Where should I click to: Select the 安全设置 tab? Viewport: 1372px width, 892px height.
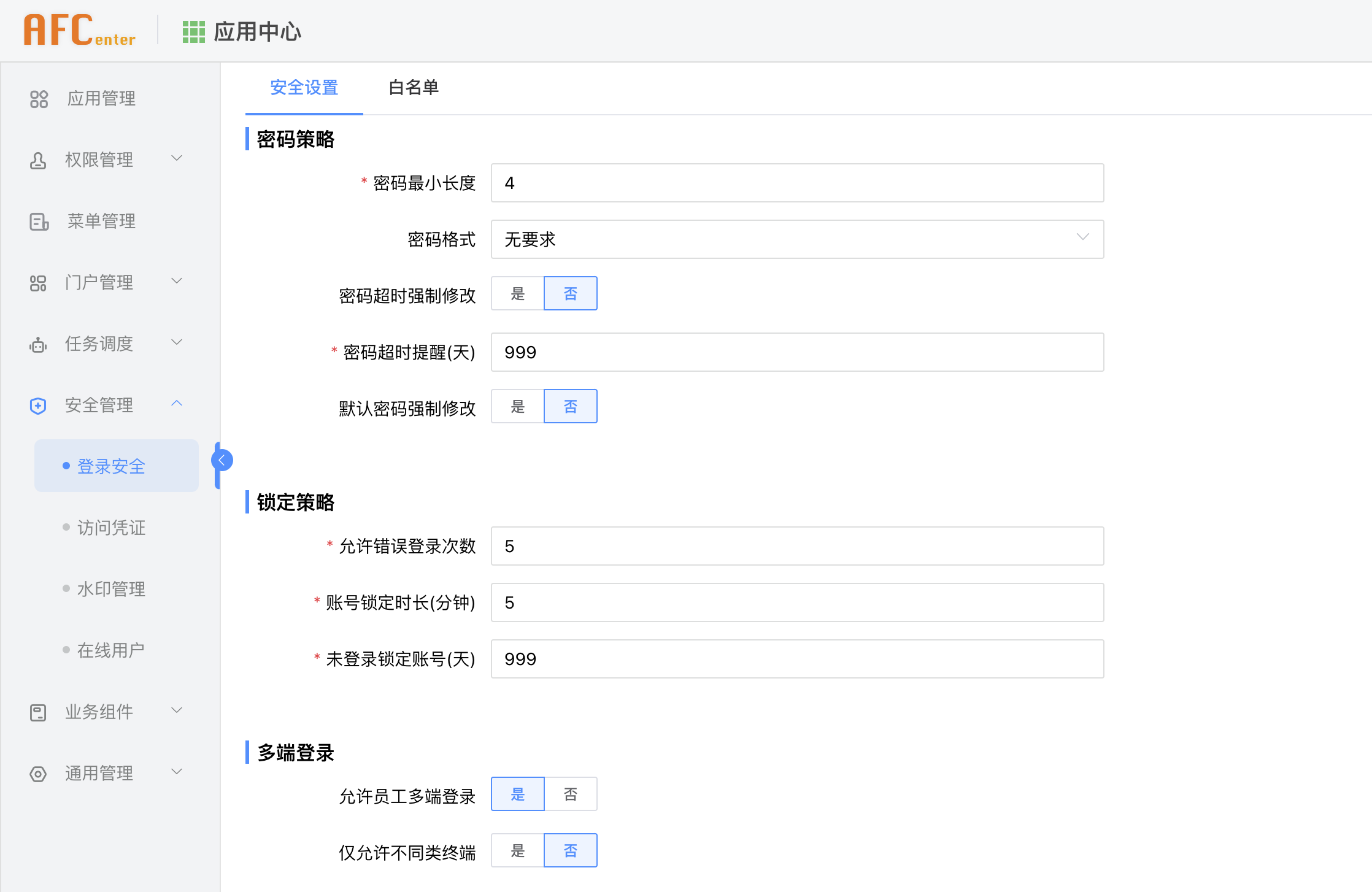coord(304,88)
